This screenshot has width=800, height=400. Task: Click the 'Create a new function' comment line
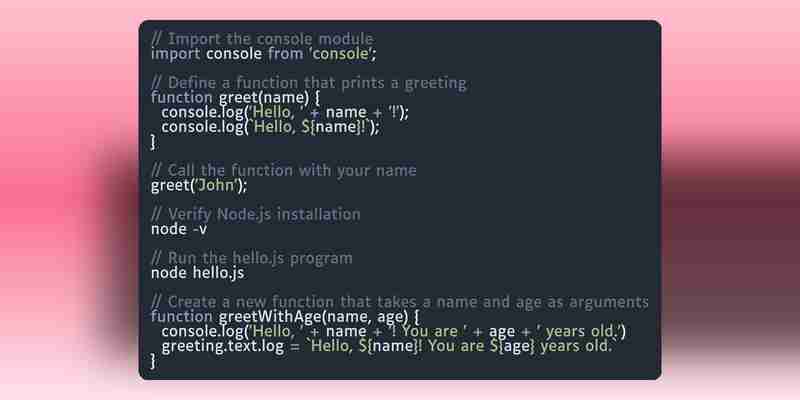click(400, 302)
